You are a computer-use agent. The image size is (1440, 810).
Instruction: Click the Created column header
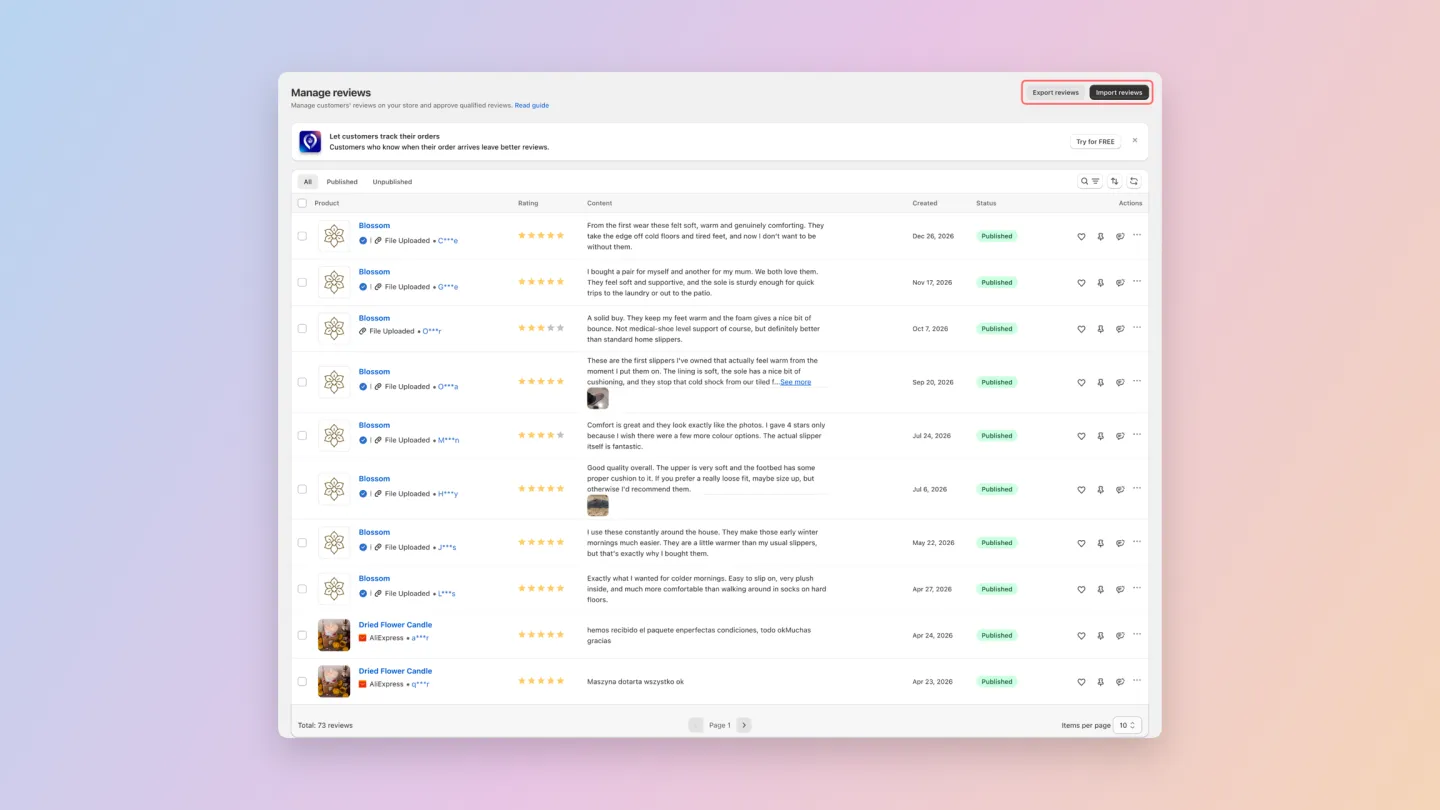[925, 203]
